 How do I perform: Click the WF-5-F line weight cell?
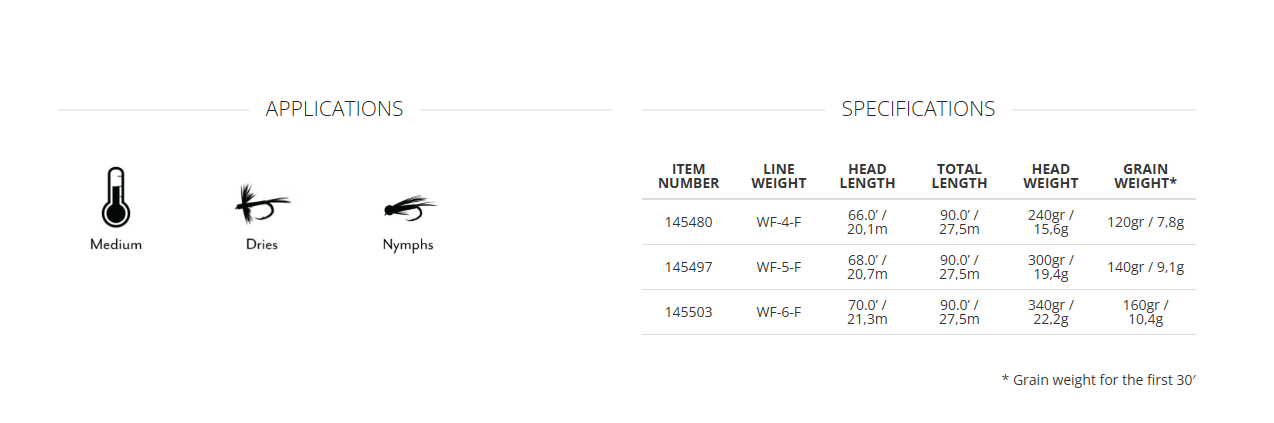778,267
